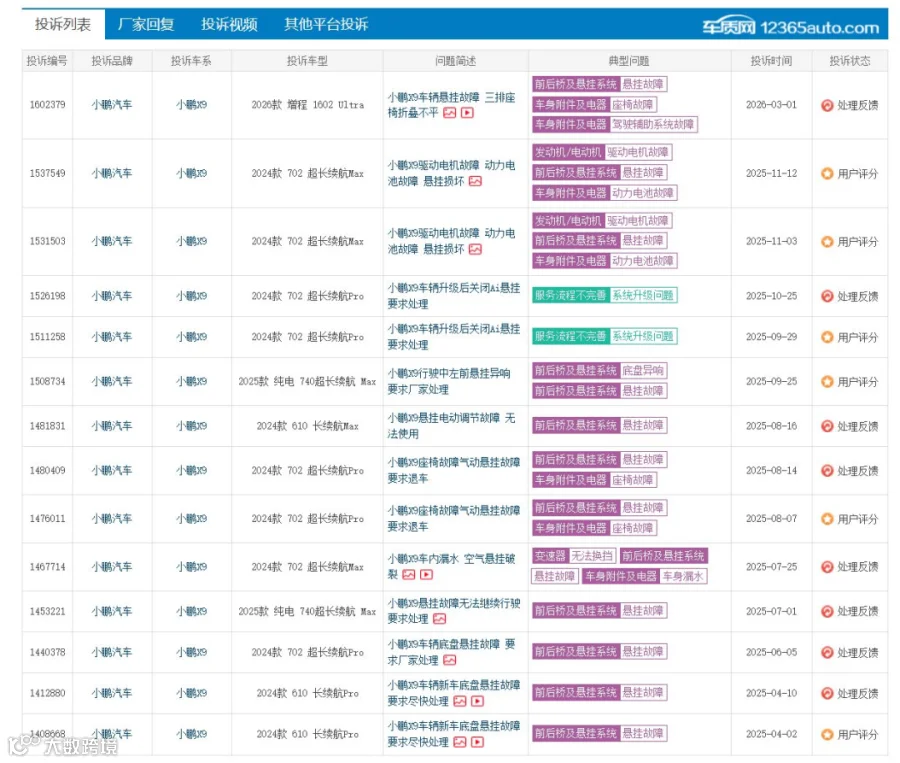
Task: Play video icon in complaint 1602379 description
Action: point(467,113)
